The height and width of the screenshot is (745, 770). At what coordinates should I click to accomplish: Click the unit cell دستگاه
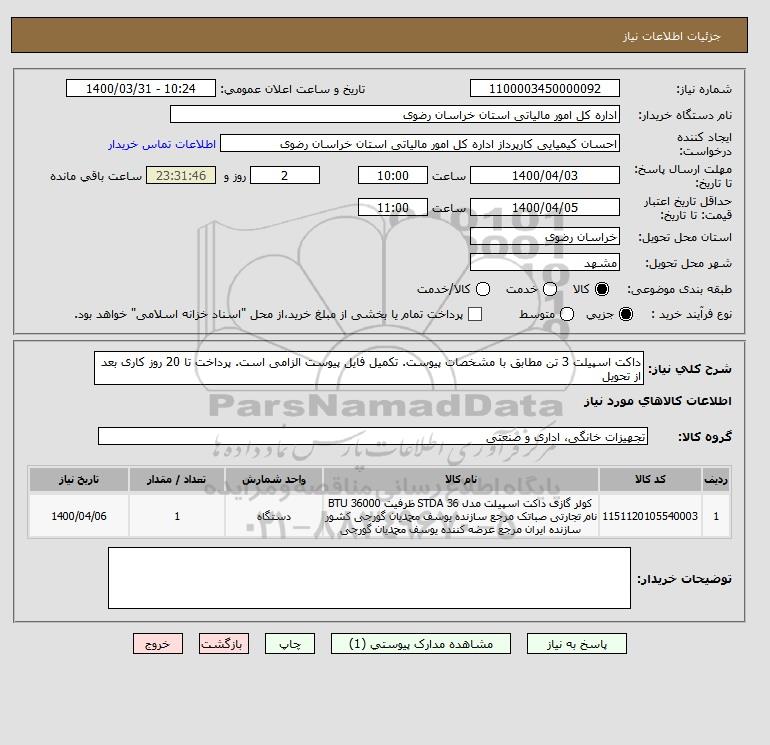coord(274,516)
